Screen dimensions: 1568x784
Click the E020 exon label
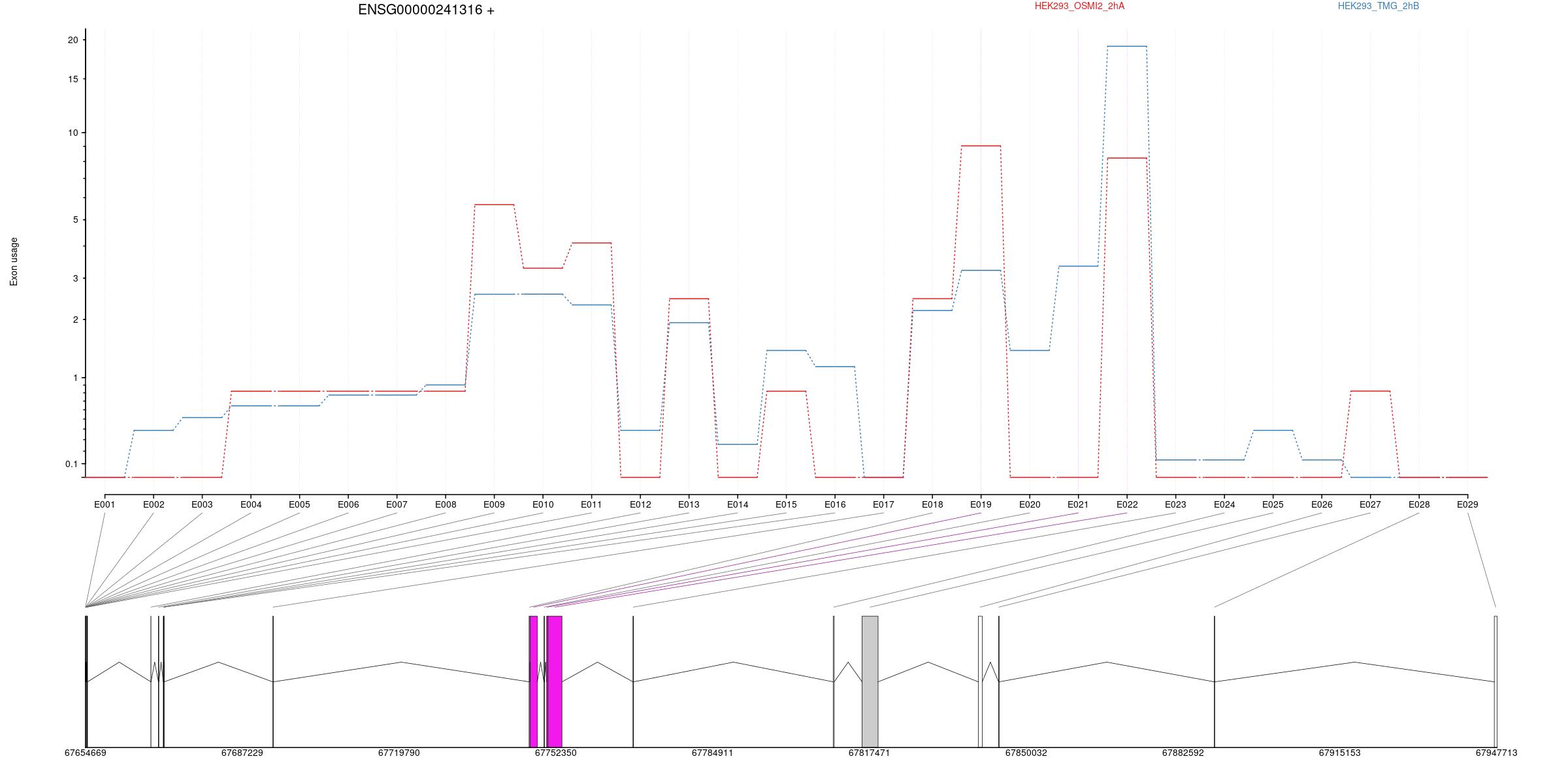click(1030, 504)
